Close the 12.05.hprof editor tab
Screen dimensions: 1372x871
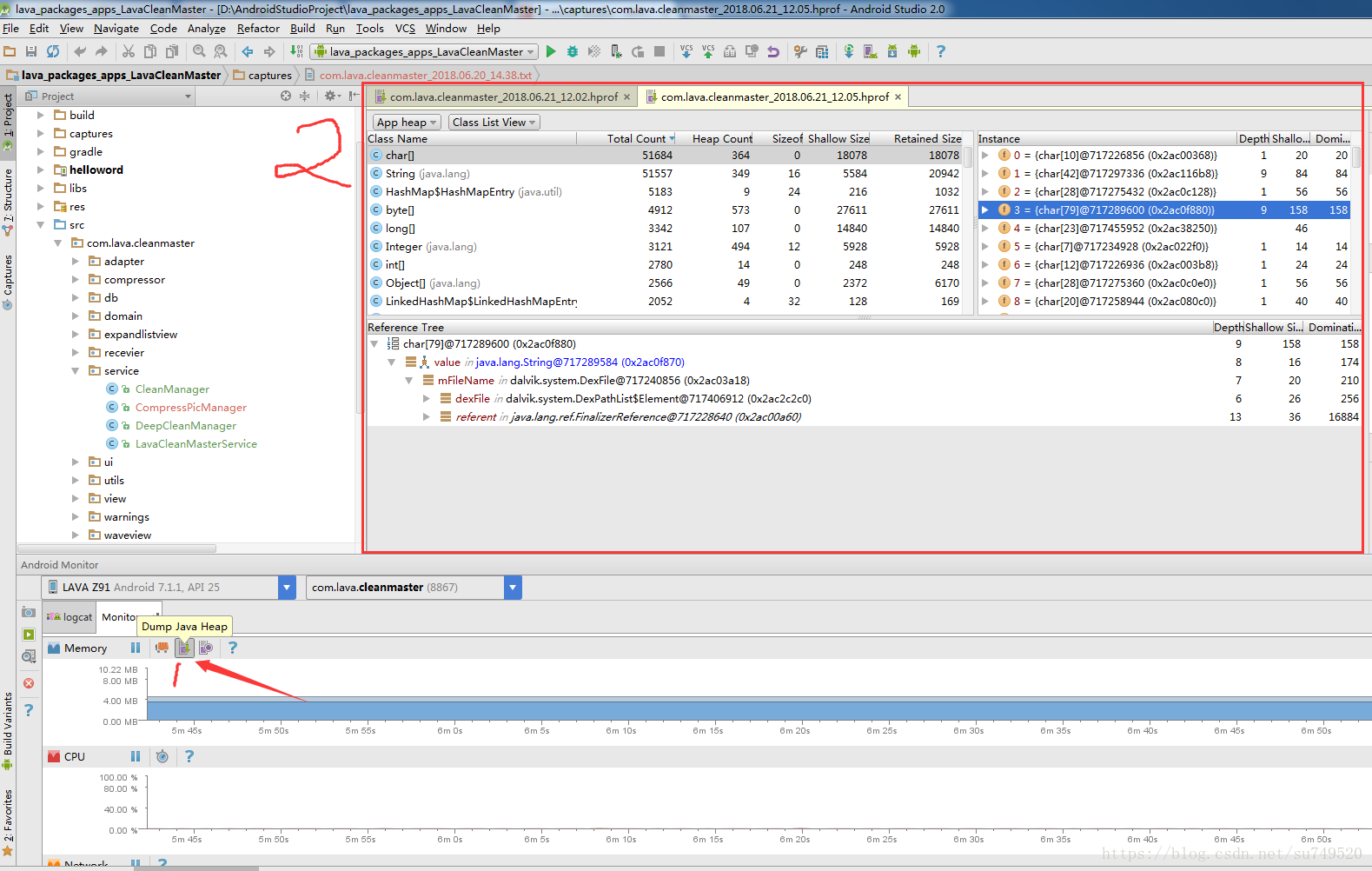(898, 96)
